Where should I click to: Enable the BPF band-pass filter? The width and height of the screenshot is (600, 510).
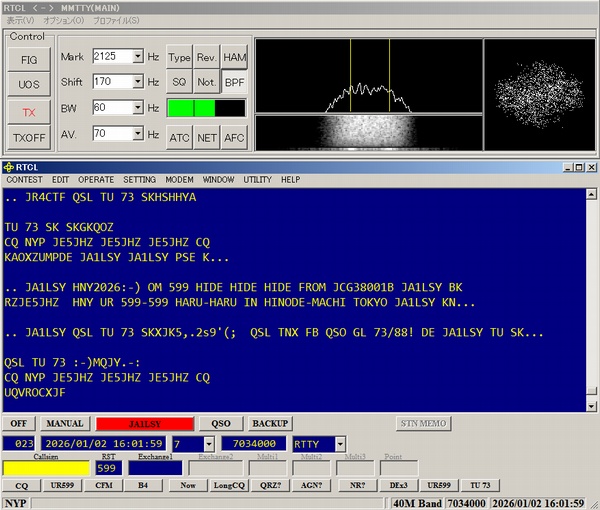click(234, 82)
